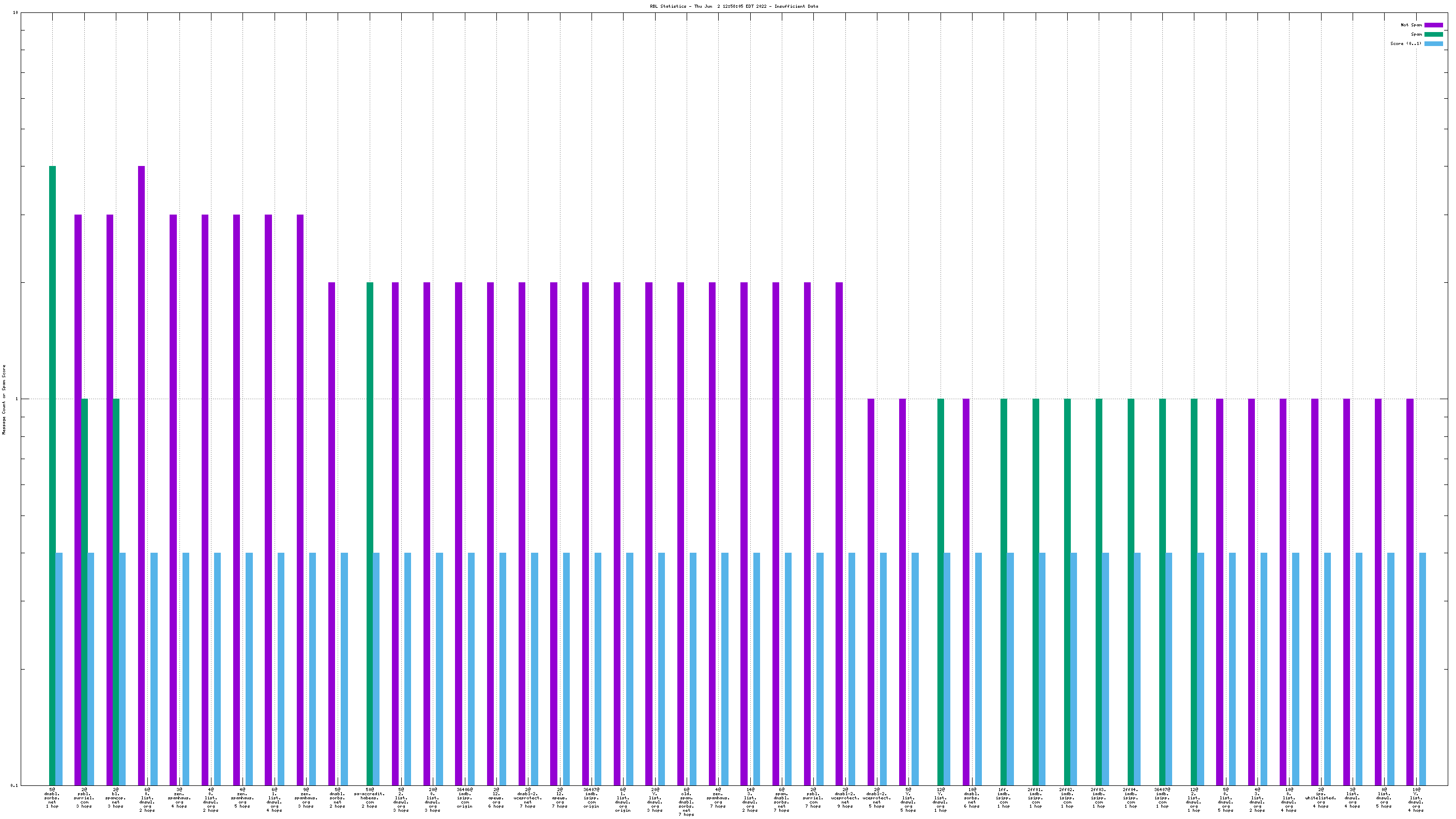Click the 'ips.whitelisted.org 4 hops' axis label
The image size is (1456, 819).
pos(1321,797)
